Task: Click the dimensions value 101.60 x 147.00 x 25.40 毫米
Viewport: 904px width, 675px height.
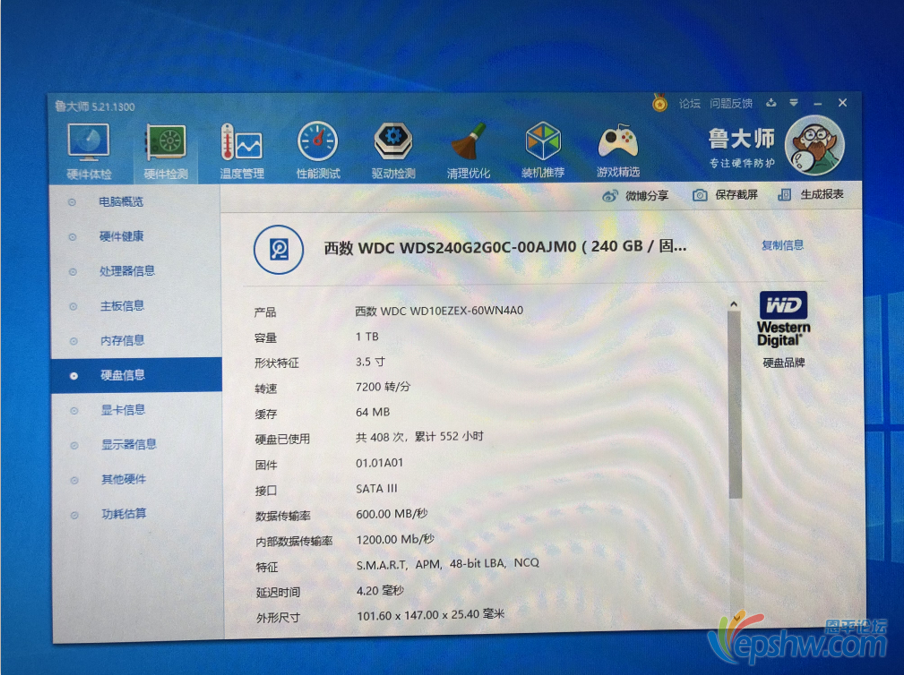Action: tap(430, 615)
